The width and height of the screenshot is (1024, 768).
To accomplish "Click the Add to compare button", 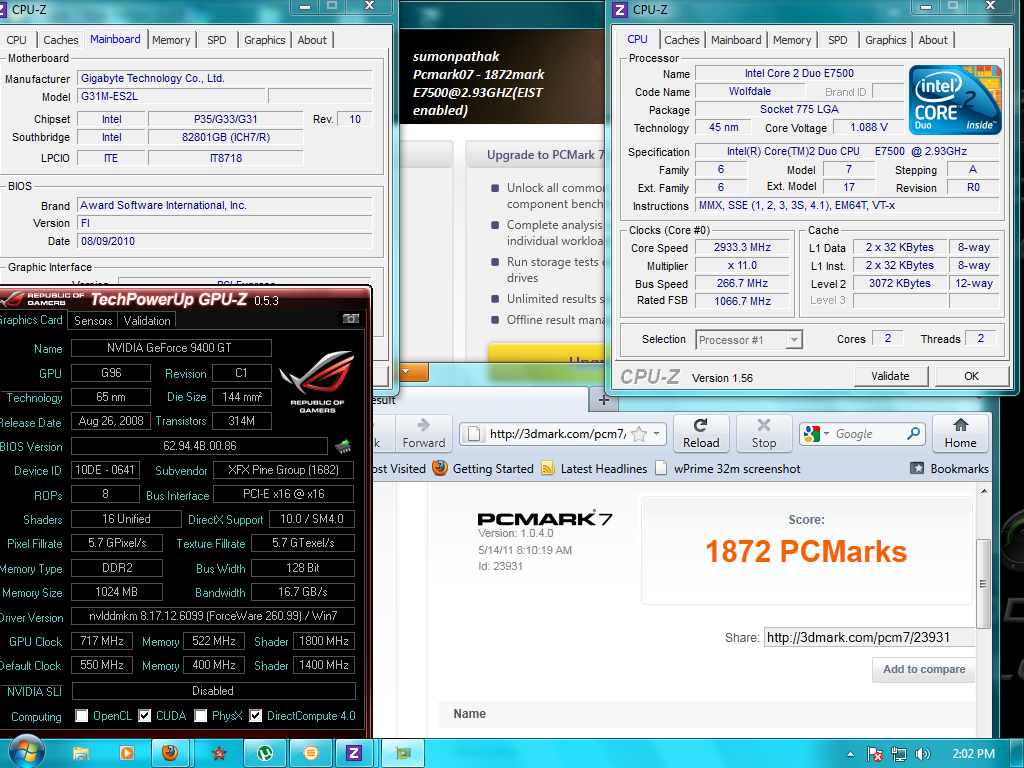I will [x=923, y=669].
